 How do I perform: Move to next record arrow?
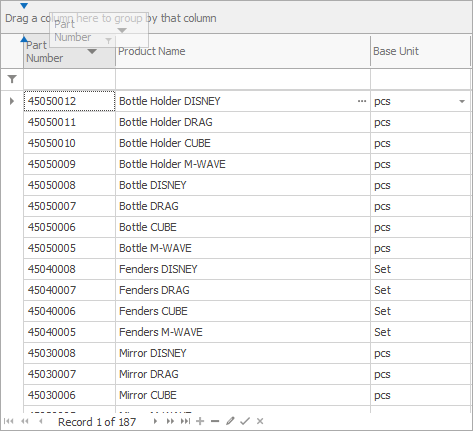click(155, 421)
